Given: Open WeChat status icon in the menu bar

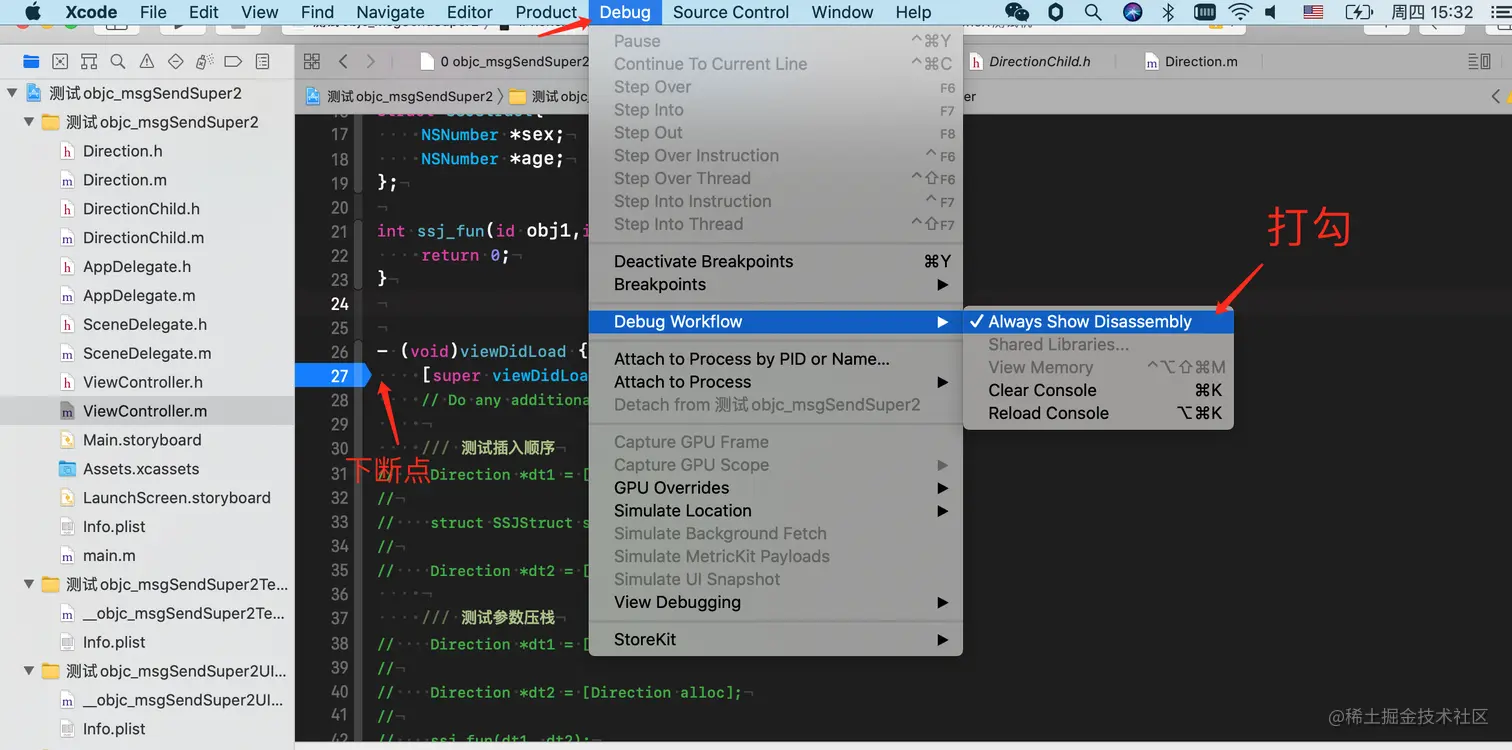Looking at the screenshot, I should click(x=1017, y=12).
